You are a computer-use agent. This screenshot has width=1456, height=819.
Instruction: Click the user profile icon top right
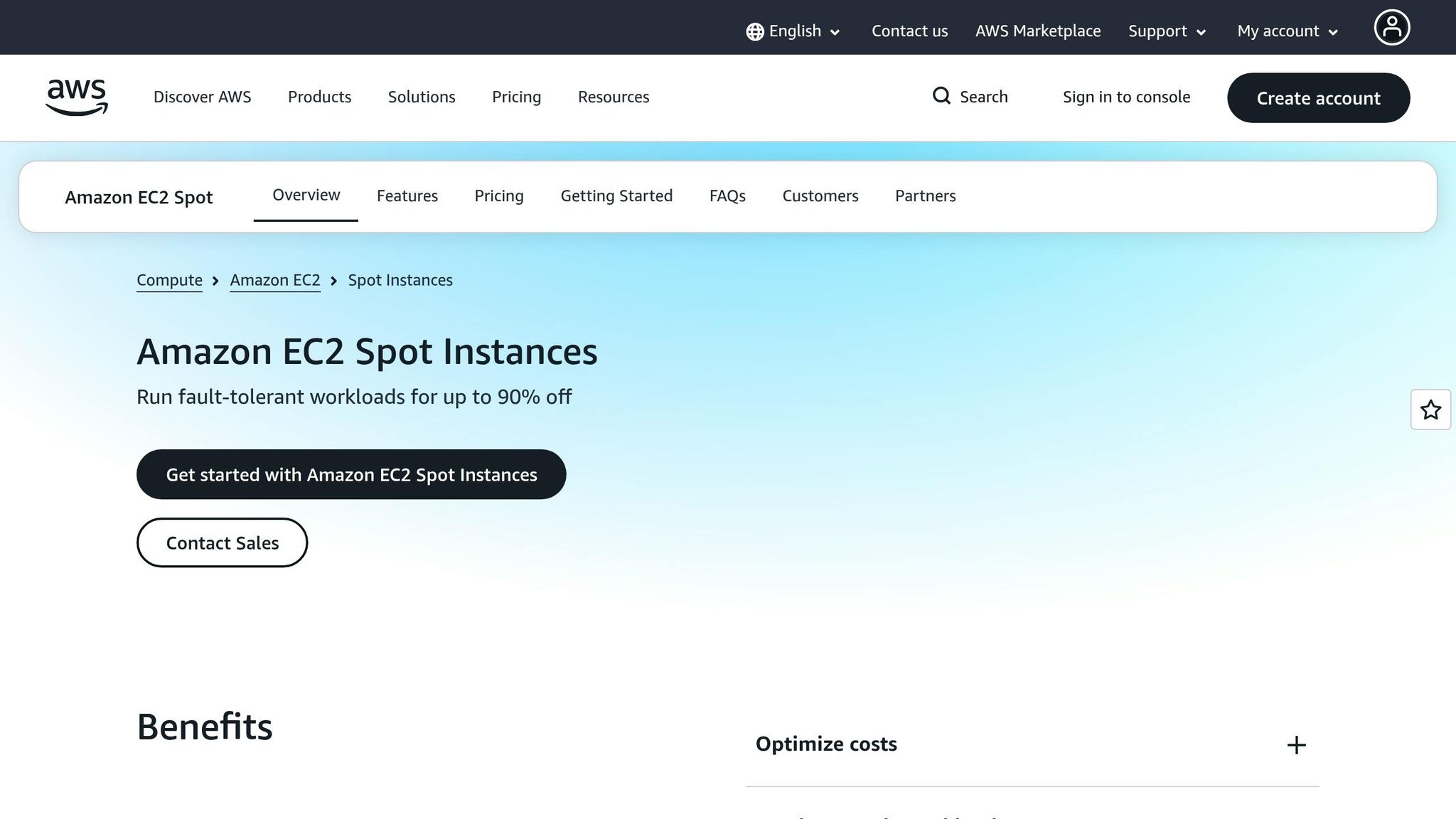pos(1392,27)
